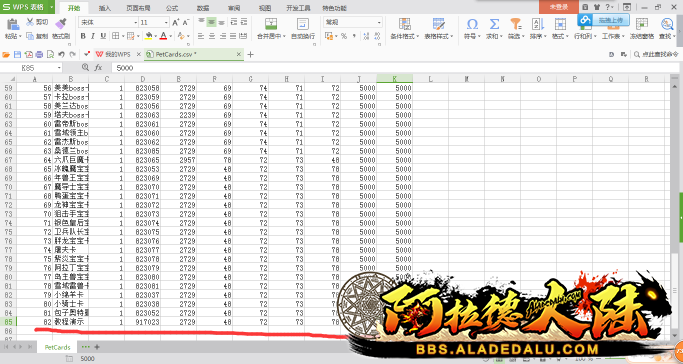Click the Wrap Text icon
This screenshot has height=364, width=683.
pos(302,24)
